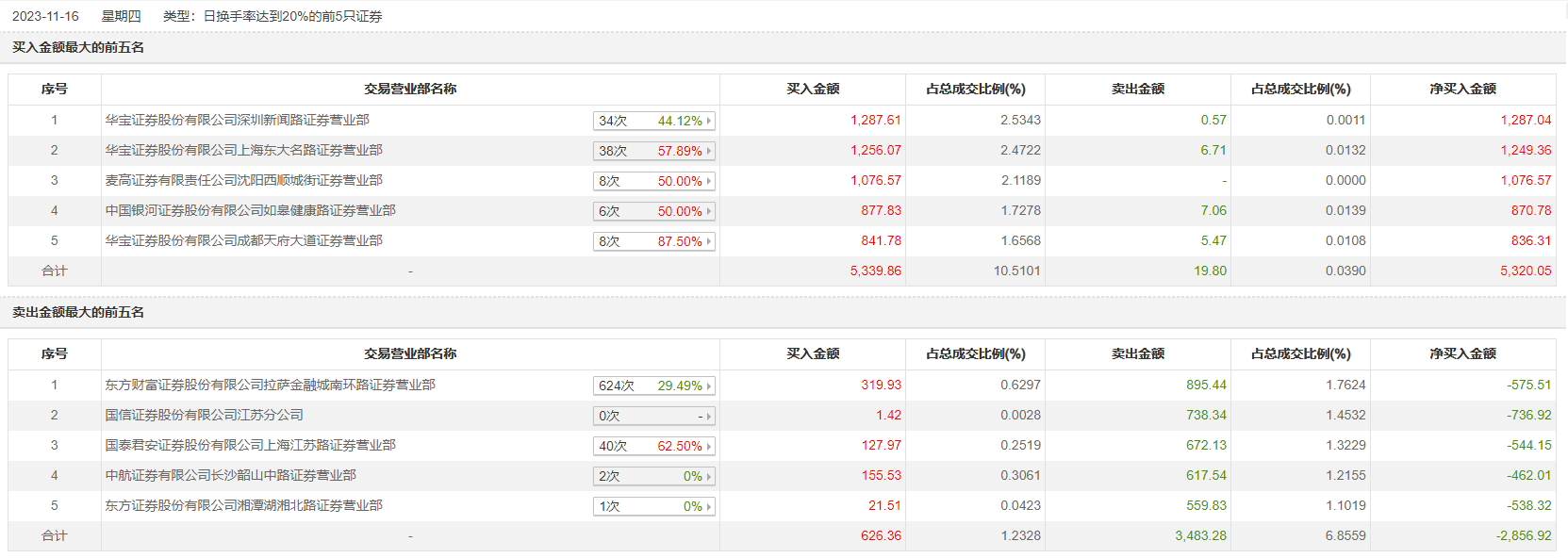Screen dimensions: 1568x558
Task: Click 麦高证券沈阳西顺城街证券营业部 link
Action: [243, 180]
